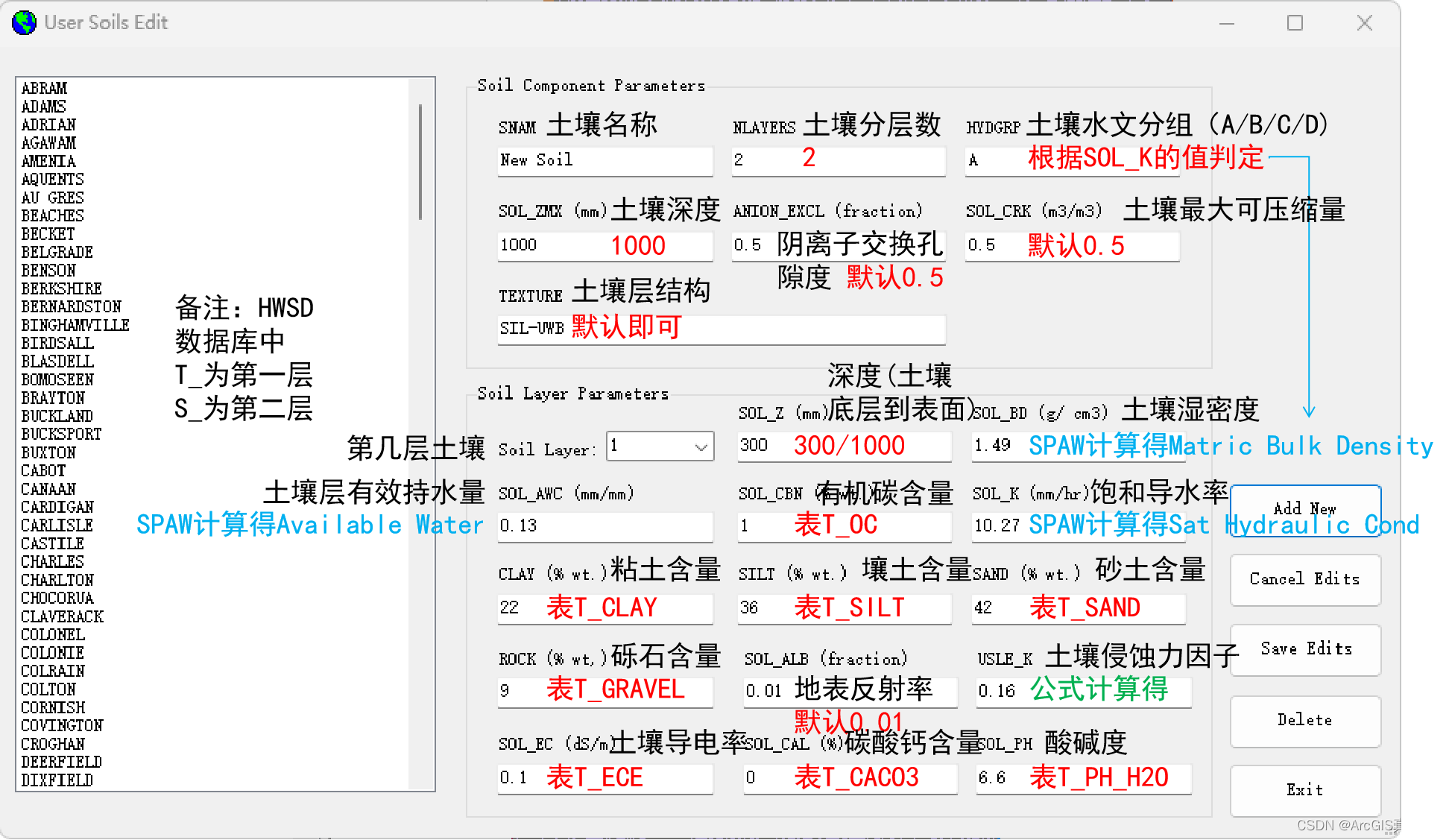Click the SOL_CRK input field

(1072, 246)
